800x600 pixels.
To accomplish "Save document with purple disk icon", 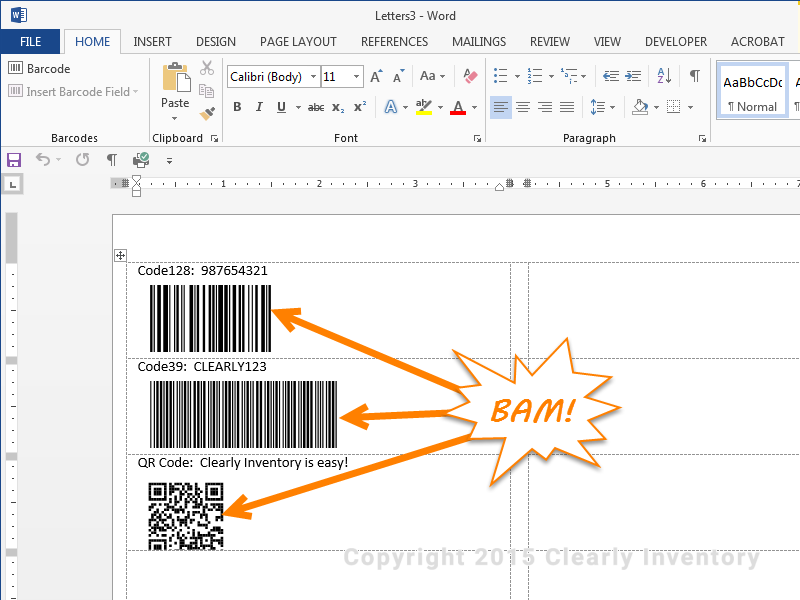I will (x=14, y=160).
